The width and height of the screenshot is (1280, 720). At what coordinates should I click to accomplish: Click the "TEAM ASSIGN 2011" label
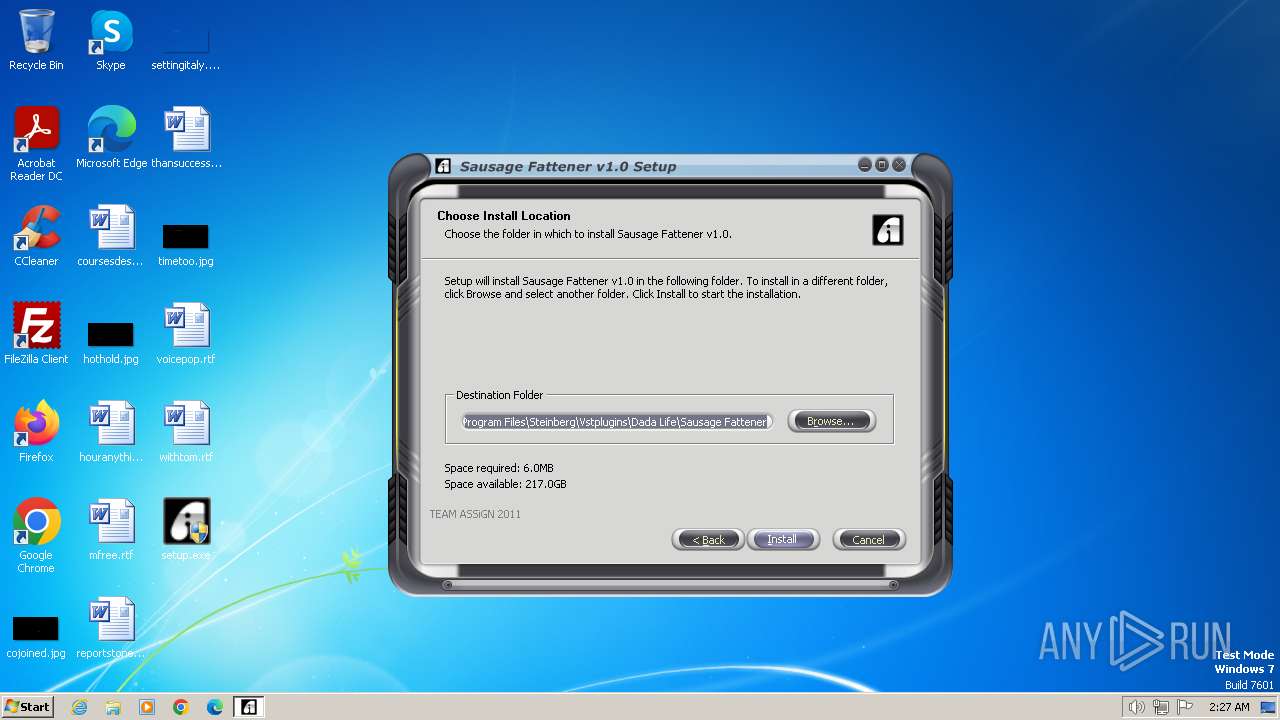pyautogui.click(x=475, y=514)
